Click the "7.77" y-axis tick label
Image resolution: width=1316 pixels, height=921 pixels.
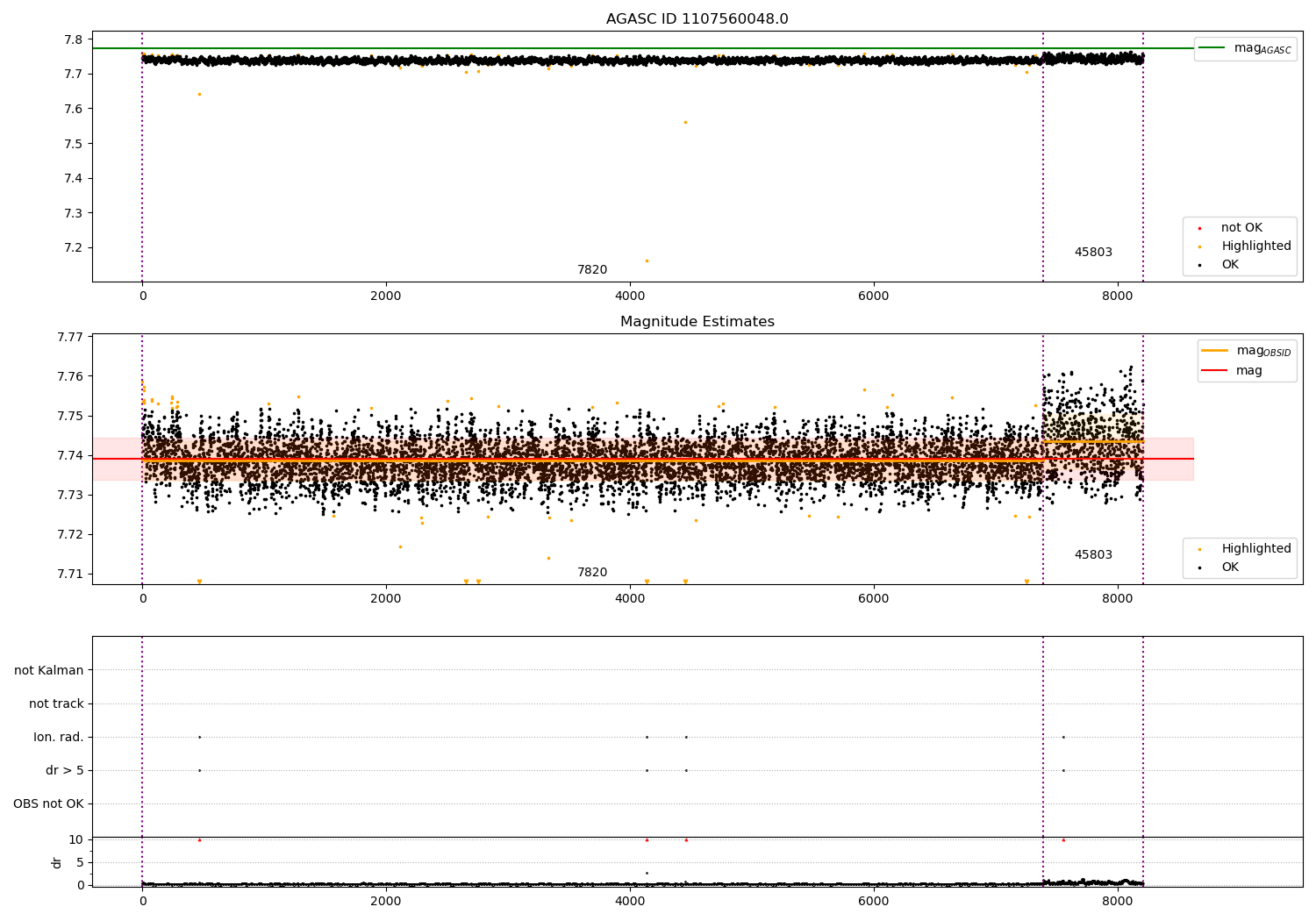tap(70, 337)
